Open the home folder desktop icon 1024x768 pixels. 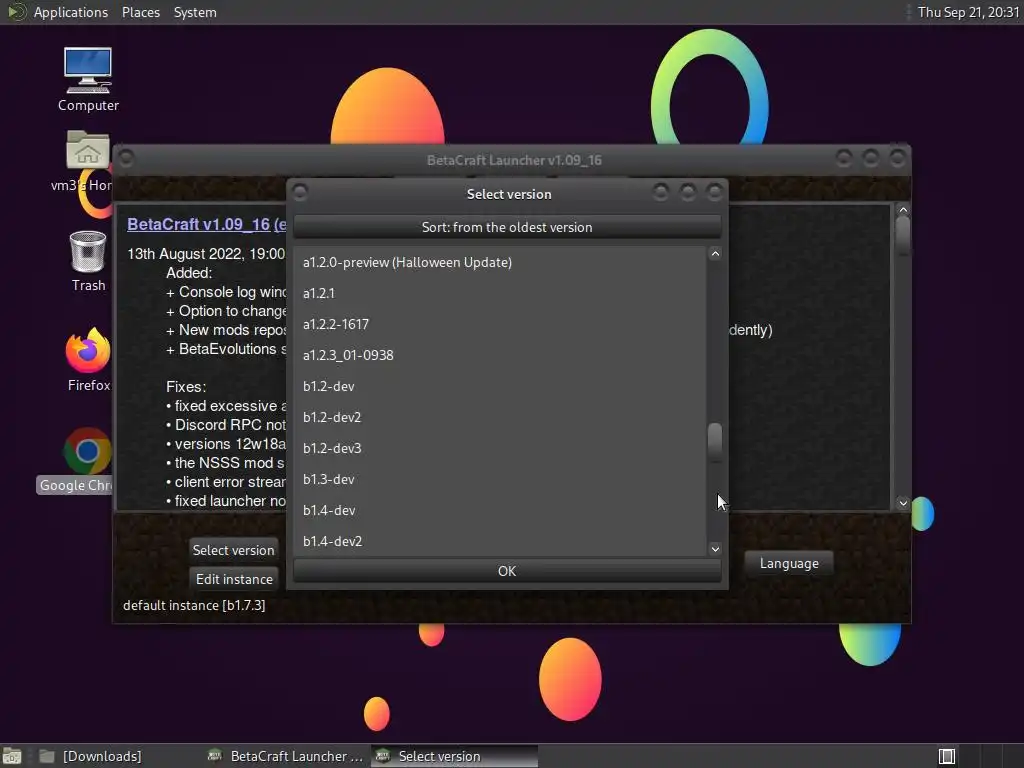[x=88, y=161]
